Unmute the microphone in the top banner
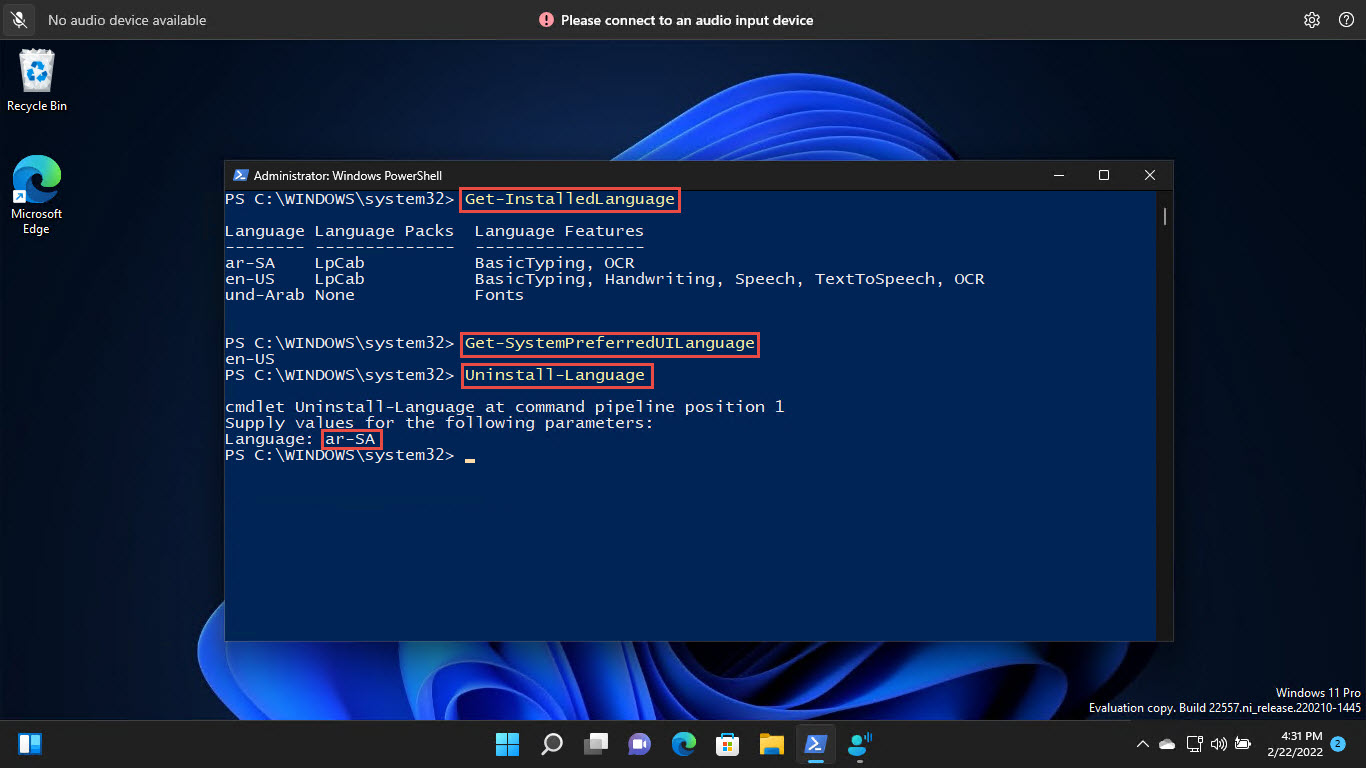The width and height of the screenshot is (1366, 768). [x=18, y=19]
